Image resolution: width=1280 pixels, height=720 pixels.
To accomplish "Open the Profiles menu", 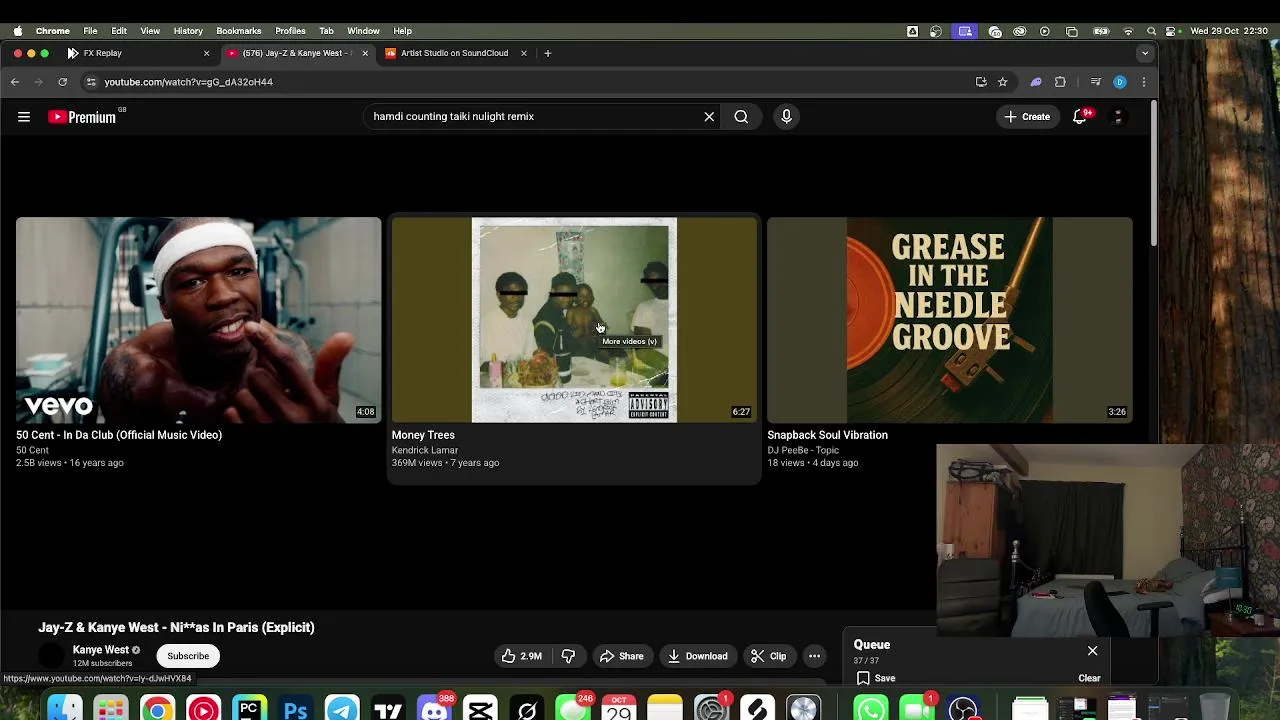I will point(290,31).
